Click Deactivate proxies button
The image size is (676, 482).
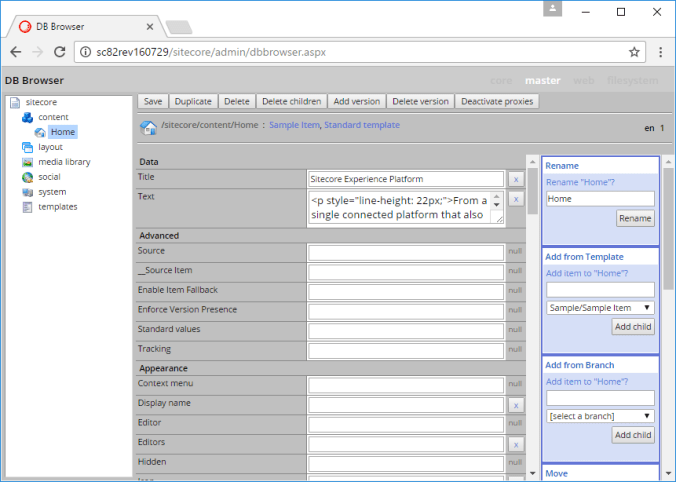497,102
